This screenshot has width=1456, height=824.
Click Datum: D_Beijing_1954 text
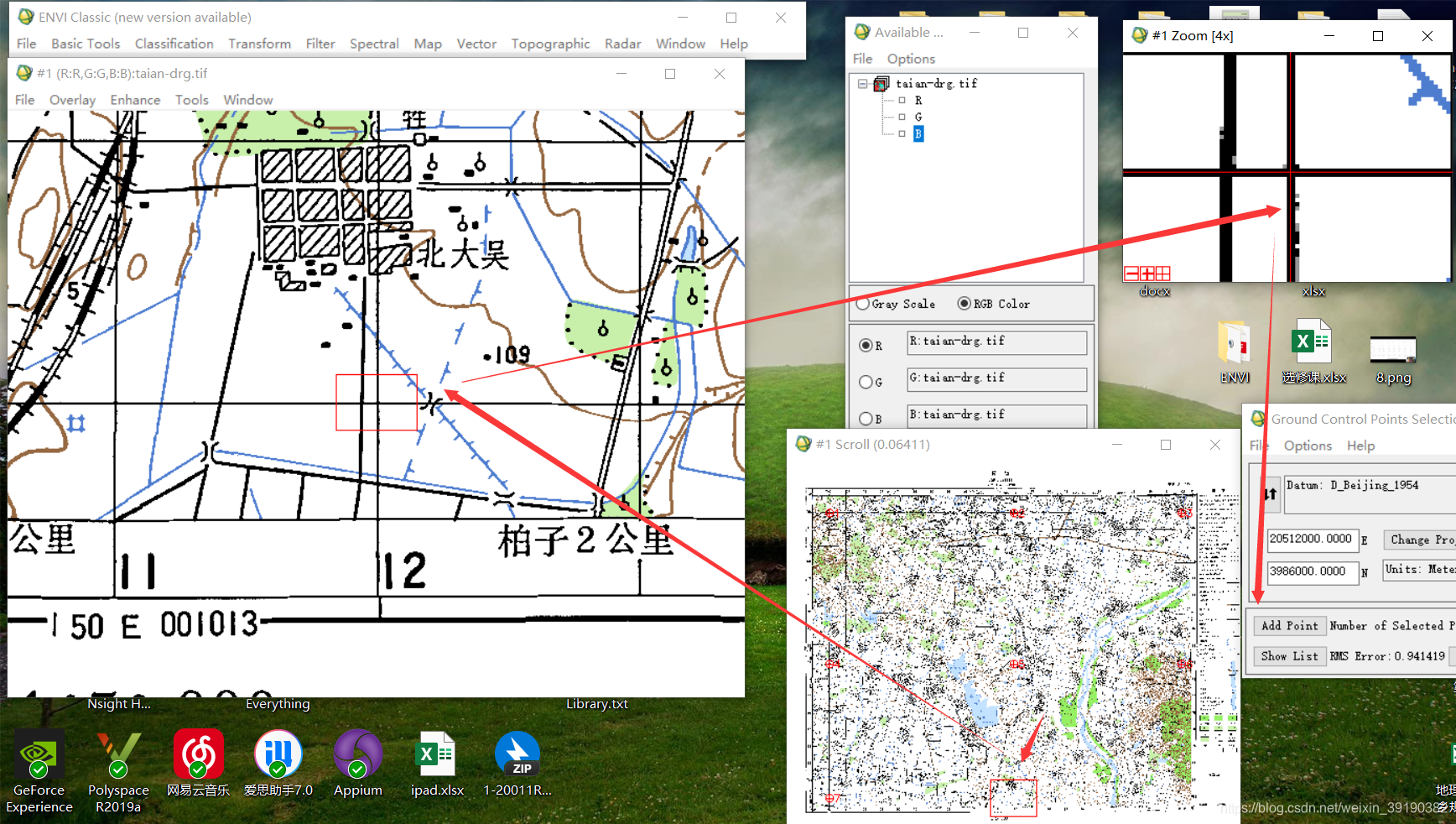point(1352,485)
